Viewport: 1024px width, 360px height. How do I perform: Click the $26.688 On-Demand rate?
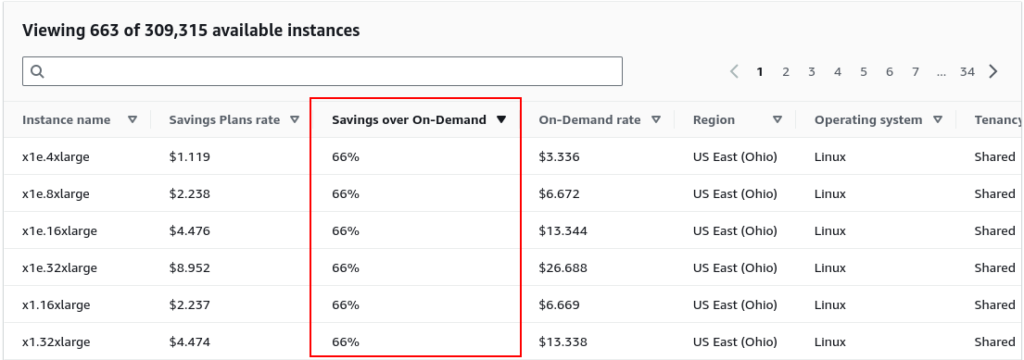[563, 268]
